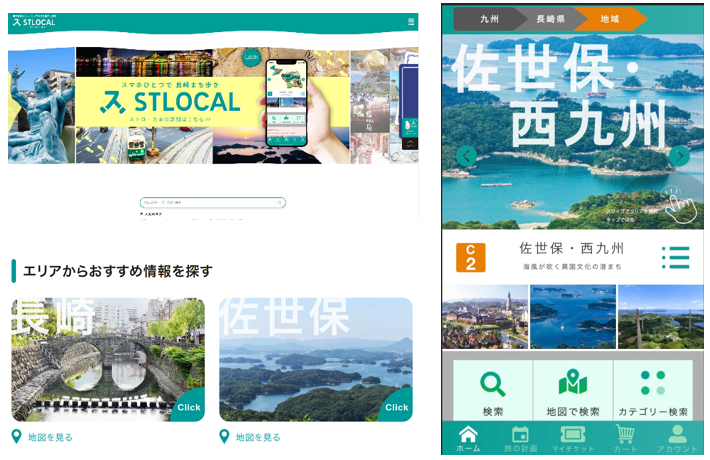The image size is (710, 460).
Task: Go to next area with right arrow
Action: (679, 156)
